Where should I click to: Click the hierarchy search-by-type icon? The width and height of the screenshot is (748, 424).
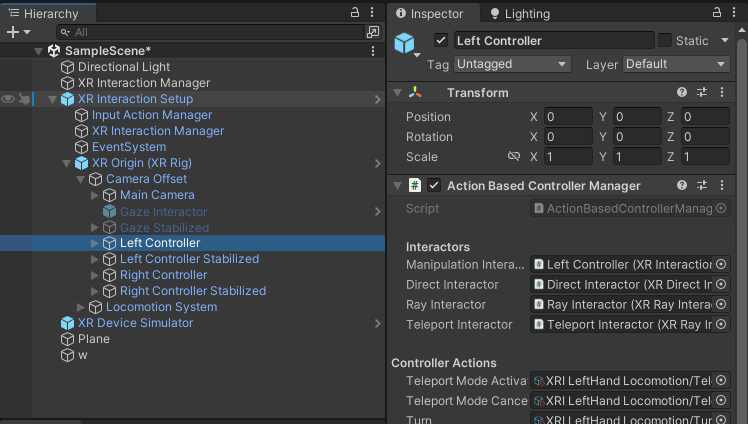click(373, 32)
